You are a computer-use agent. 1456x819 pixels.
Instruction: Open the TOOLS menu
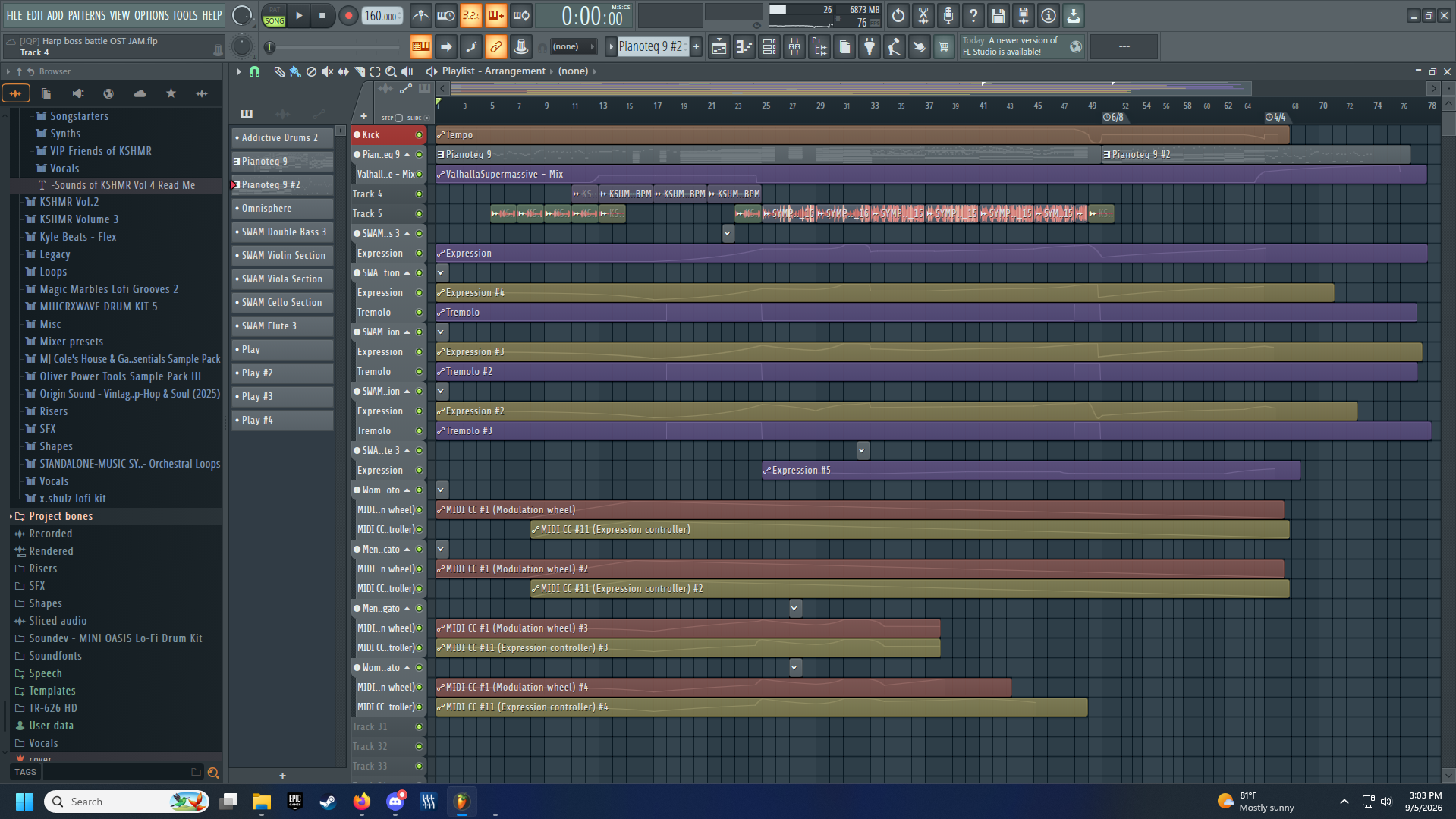coord(185,15)
